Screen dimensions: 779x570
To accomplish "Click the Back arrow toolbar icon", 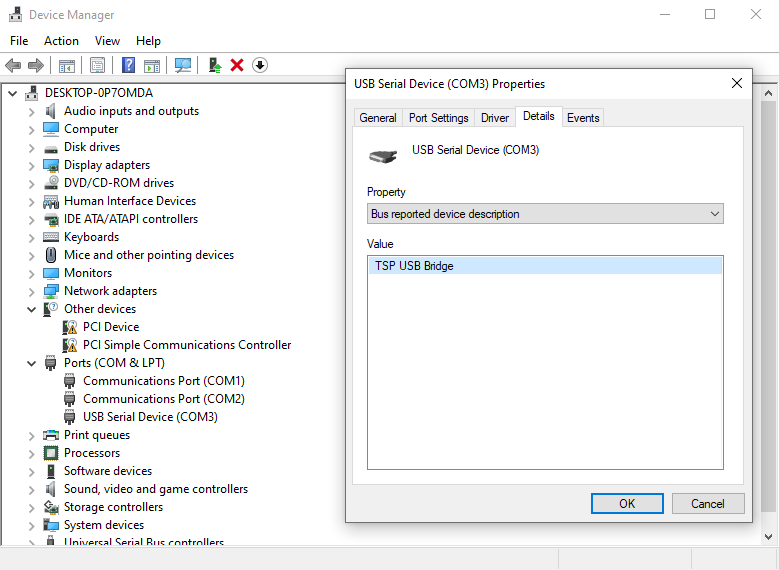I will pyautogui.click(x=13, y=65).
